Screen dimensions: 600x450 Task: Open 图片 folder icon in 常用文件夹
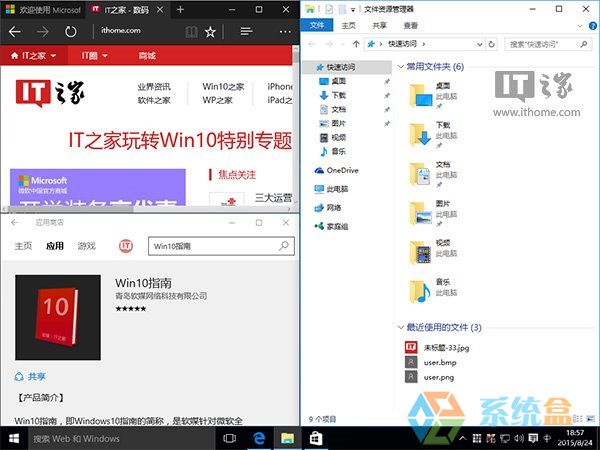point(421,214)
